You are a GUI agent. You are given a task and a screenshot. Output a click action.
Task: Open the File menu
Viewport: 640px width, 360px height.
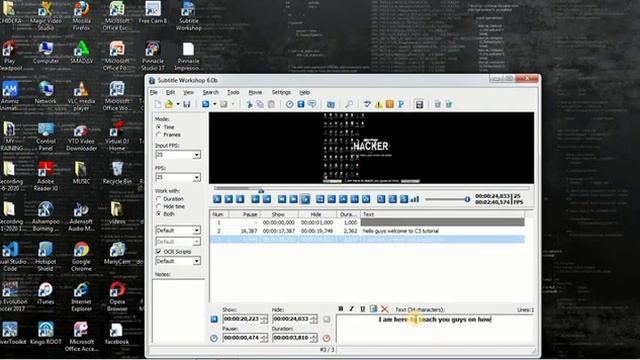click(x=154, y=93)
